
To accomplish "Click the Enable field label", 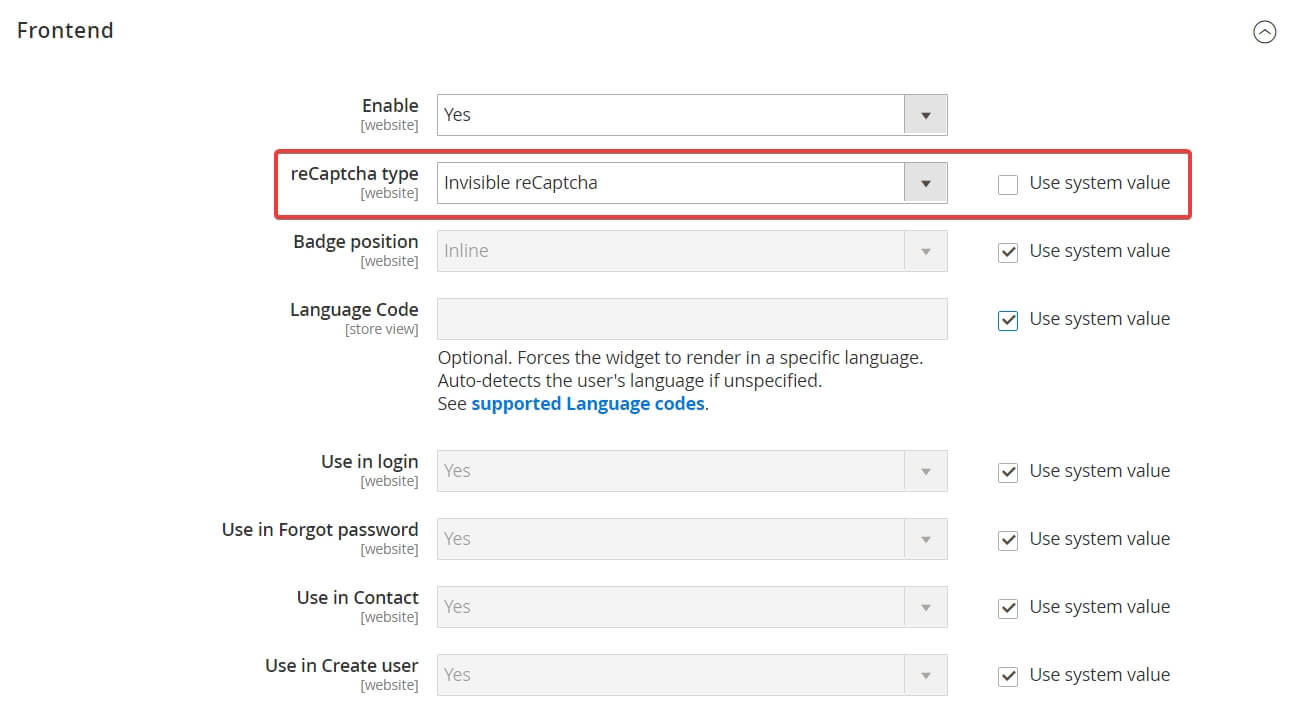I will [x=390, y=105].
